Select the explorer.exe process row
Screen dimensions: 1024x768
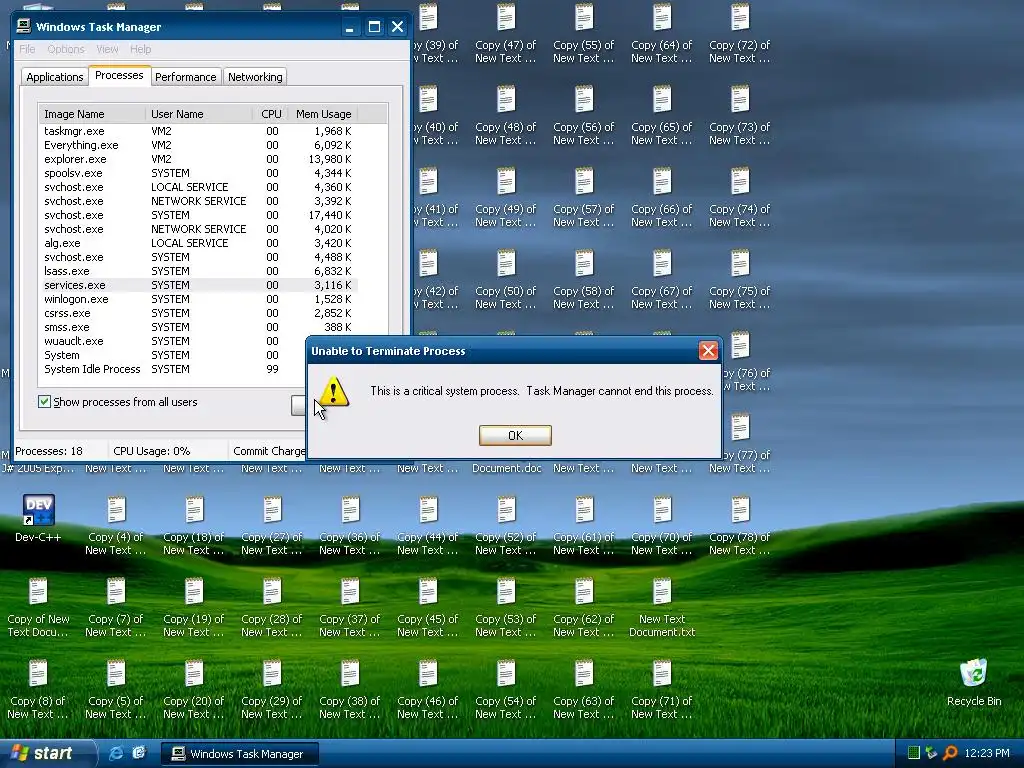pos(198,159)
